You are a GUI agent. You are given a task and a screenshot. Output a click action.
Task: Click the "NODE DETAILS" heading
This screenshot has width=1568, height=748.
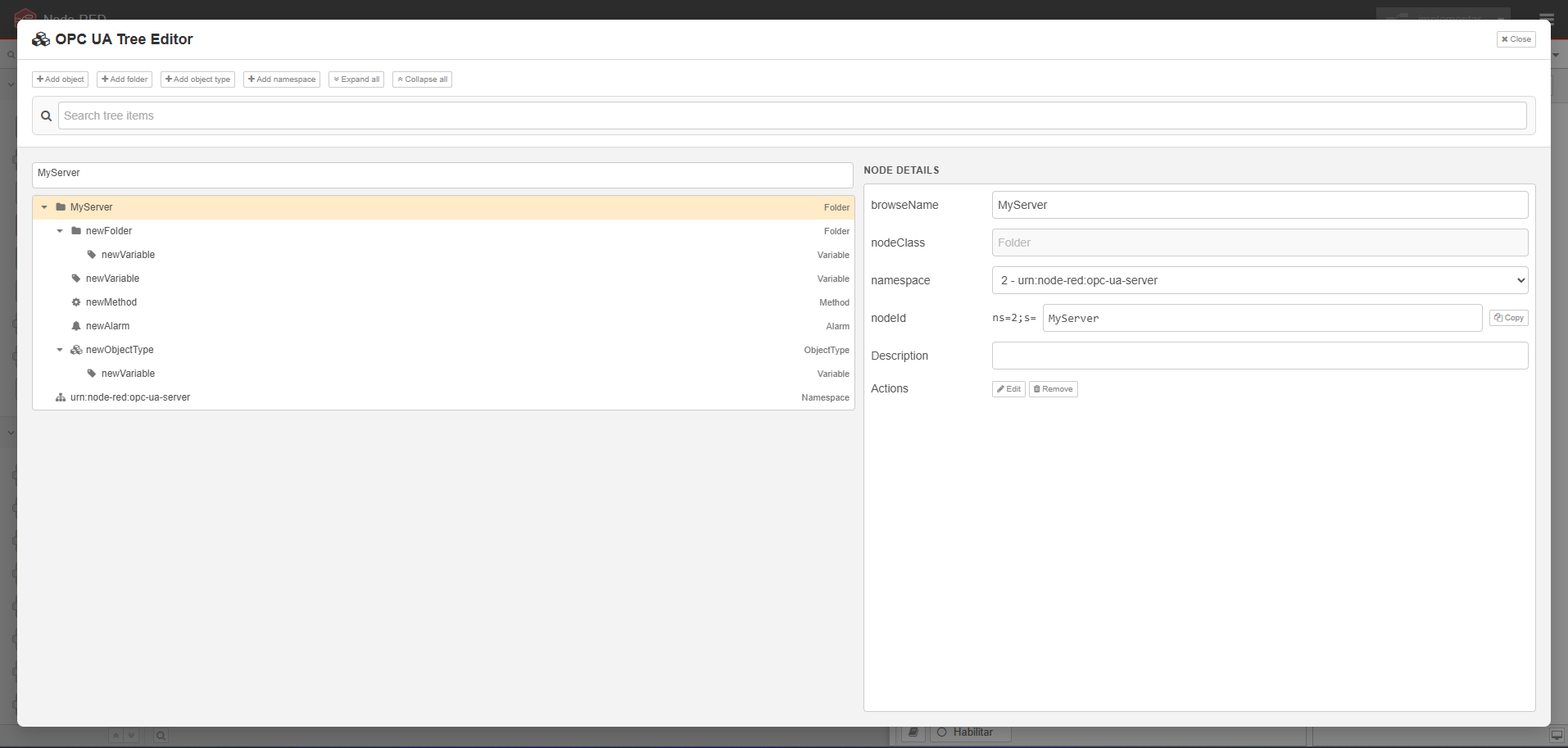click(x=901, y=170)
